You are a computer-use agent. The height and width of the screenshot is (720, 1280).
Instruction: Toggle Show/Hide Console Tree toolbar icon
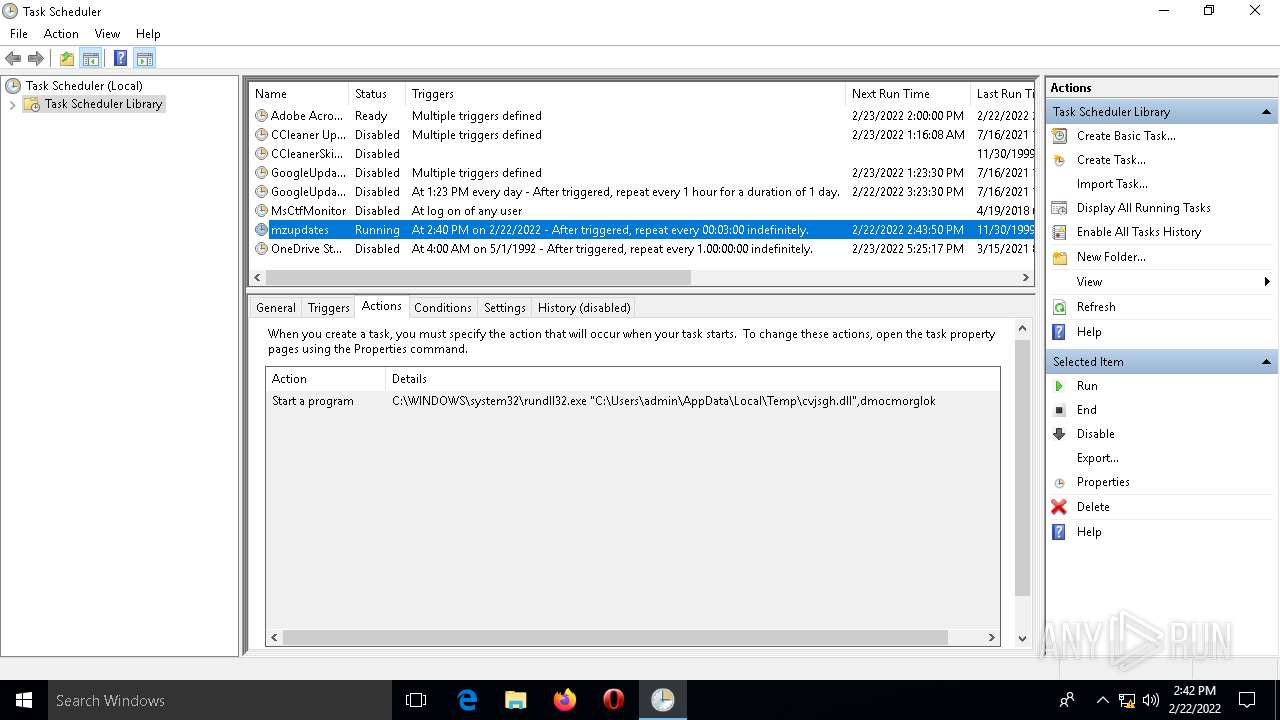click(x=91, y=59)
